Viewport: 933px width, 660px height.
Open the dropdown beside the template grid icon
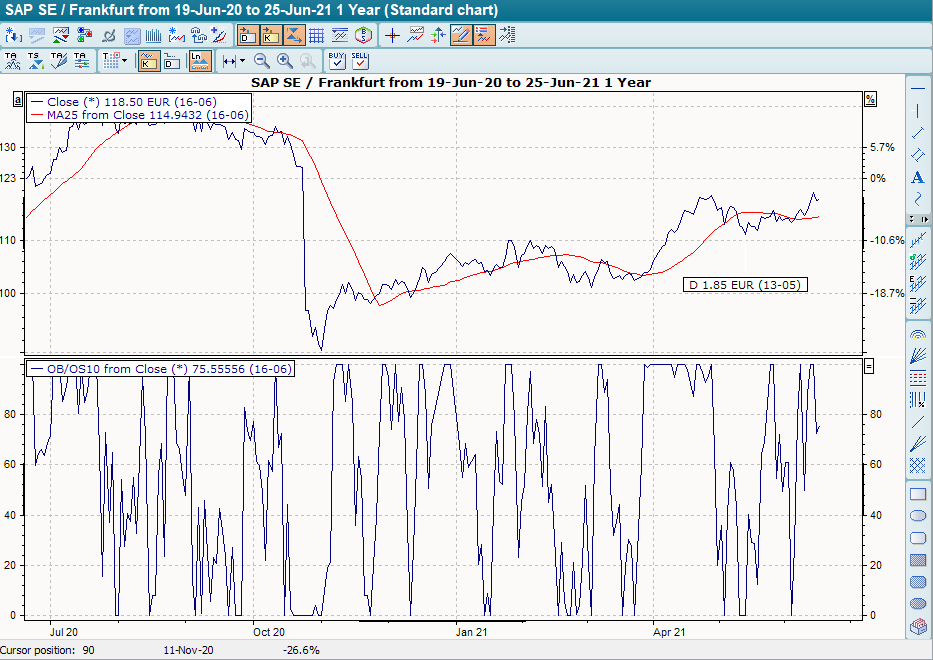pyautogui.click(x=124, y=60)
